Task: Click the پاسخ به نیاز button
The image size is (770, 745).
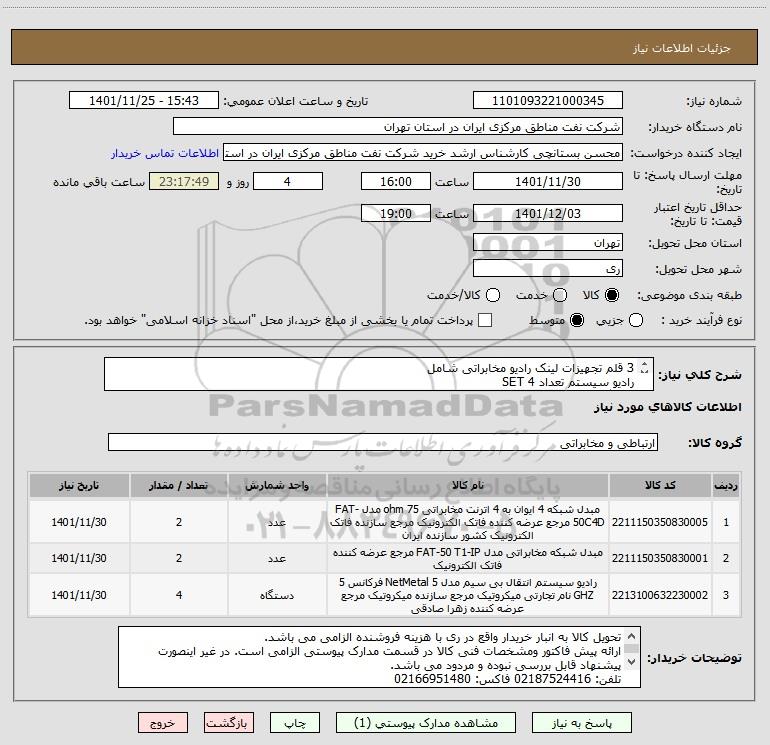Action: click(x=582, y=723)
